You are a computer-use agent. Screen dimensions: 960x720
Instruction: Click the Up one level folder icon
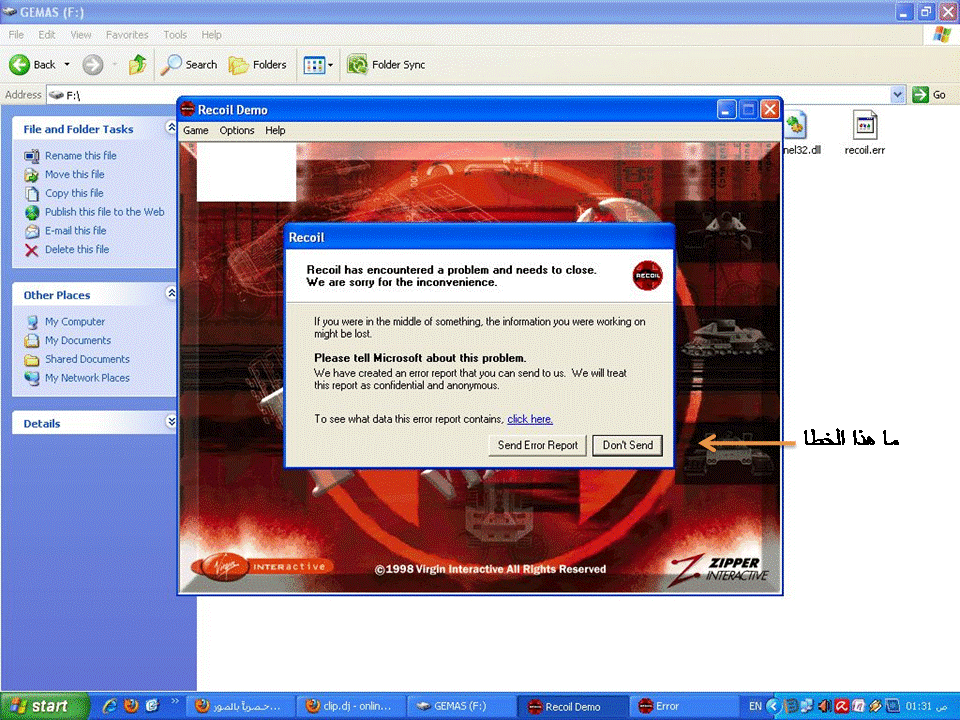pyautogui.click(x=137, y=65)
